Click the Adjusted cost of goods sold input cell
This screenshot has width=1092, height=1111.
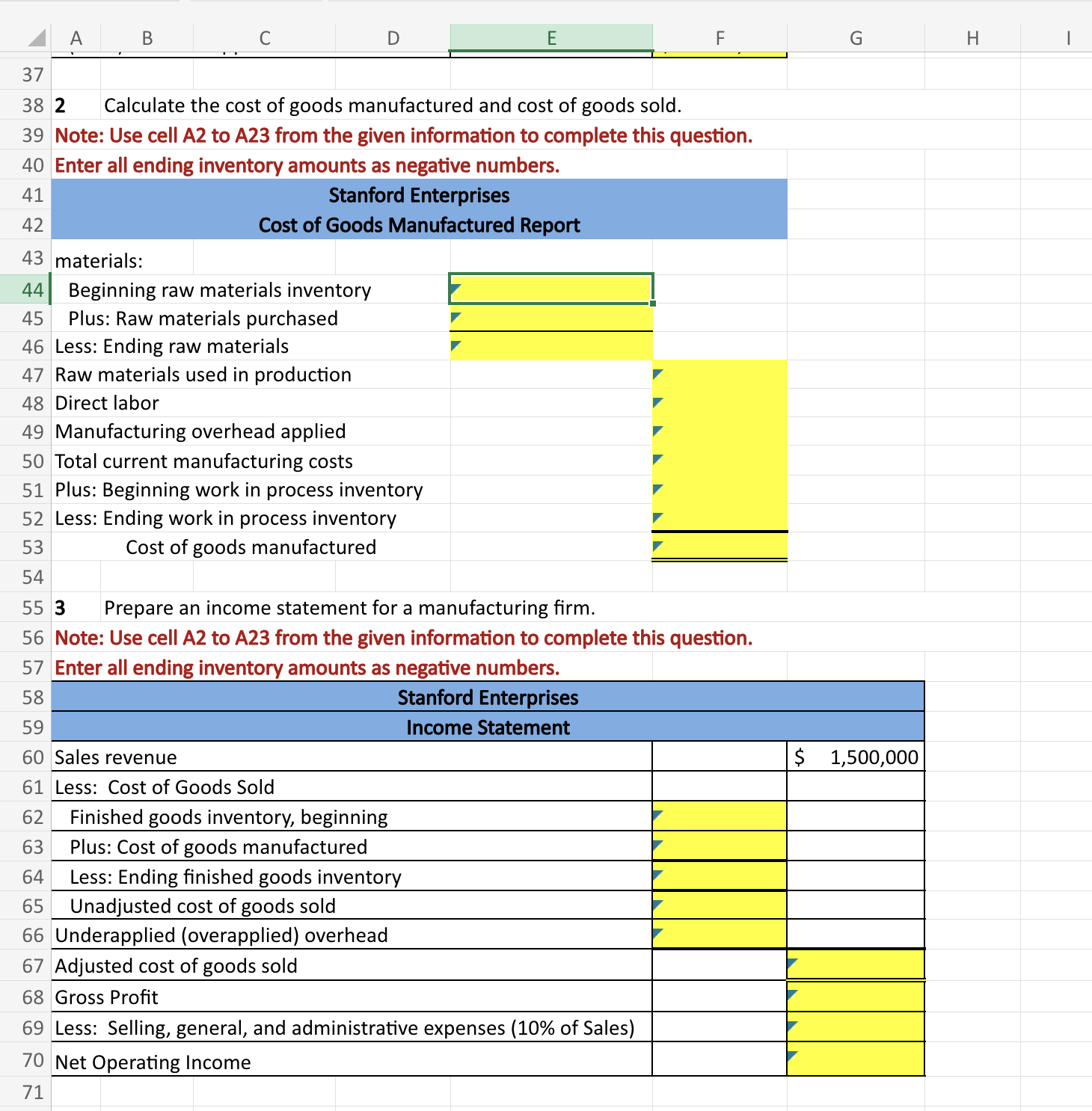click(x=855, y=965)
